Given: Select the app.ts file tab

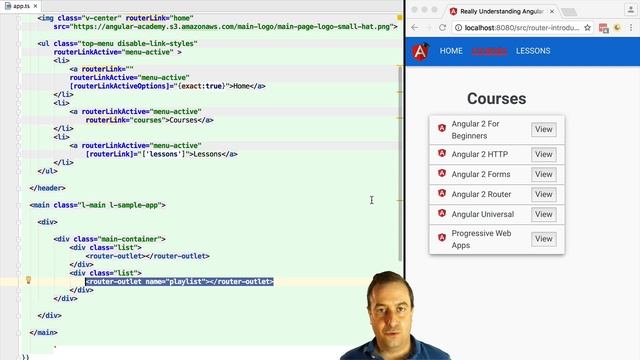Looking at the screenshot, I should tap(20, 6).
